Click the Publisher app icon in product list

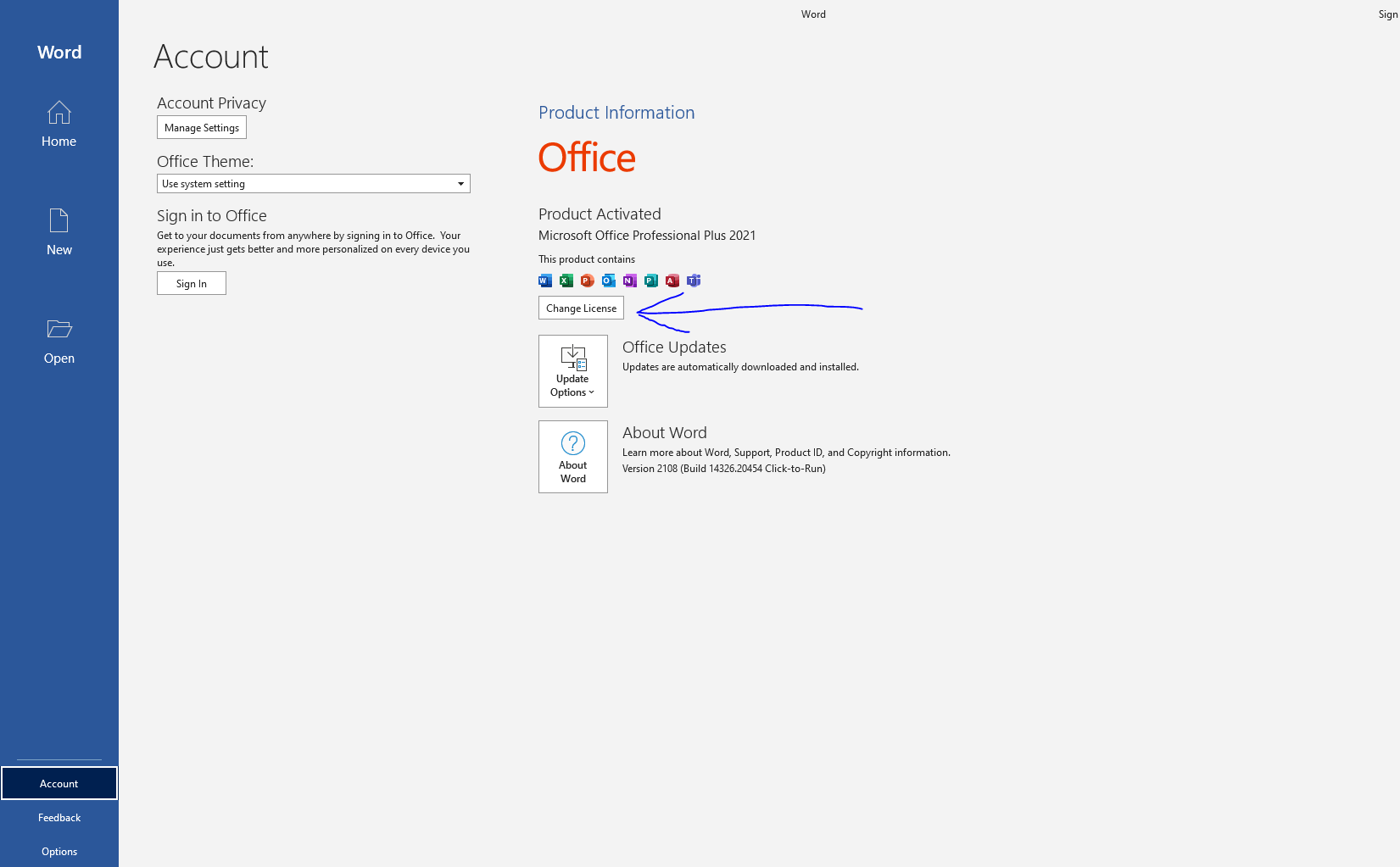coord(651,281)
